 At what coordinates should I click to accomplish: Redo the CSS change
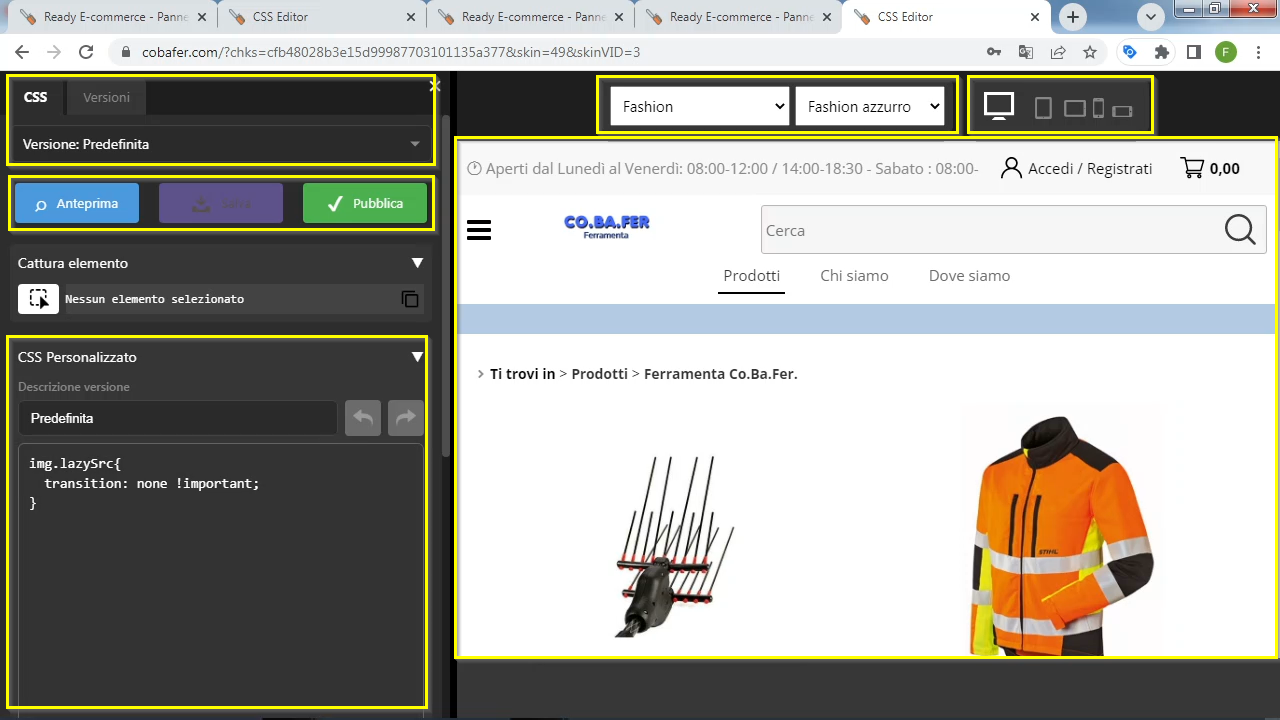point(405,418)
